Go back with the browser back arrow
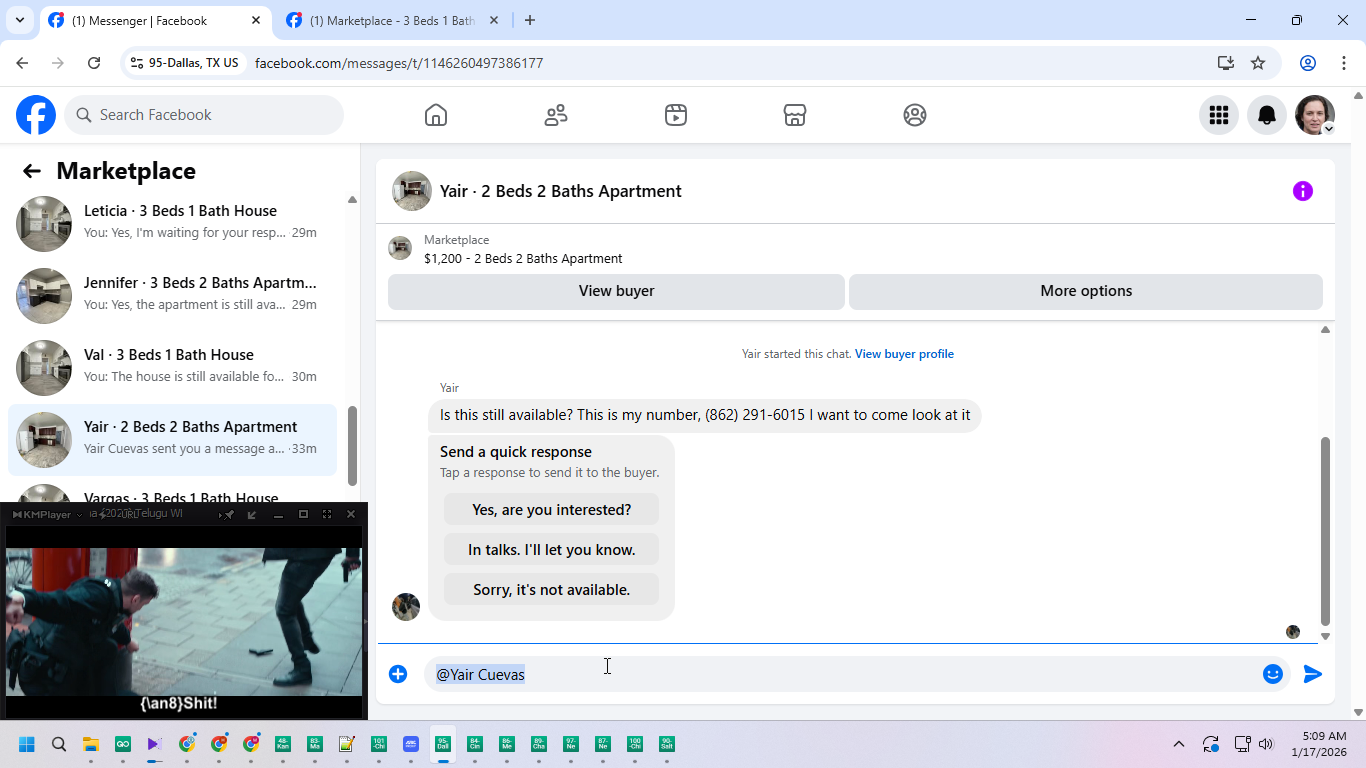Image resolution: width=1366 pixels, height=768 pixels. 22,63
